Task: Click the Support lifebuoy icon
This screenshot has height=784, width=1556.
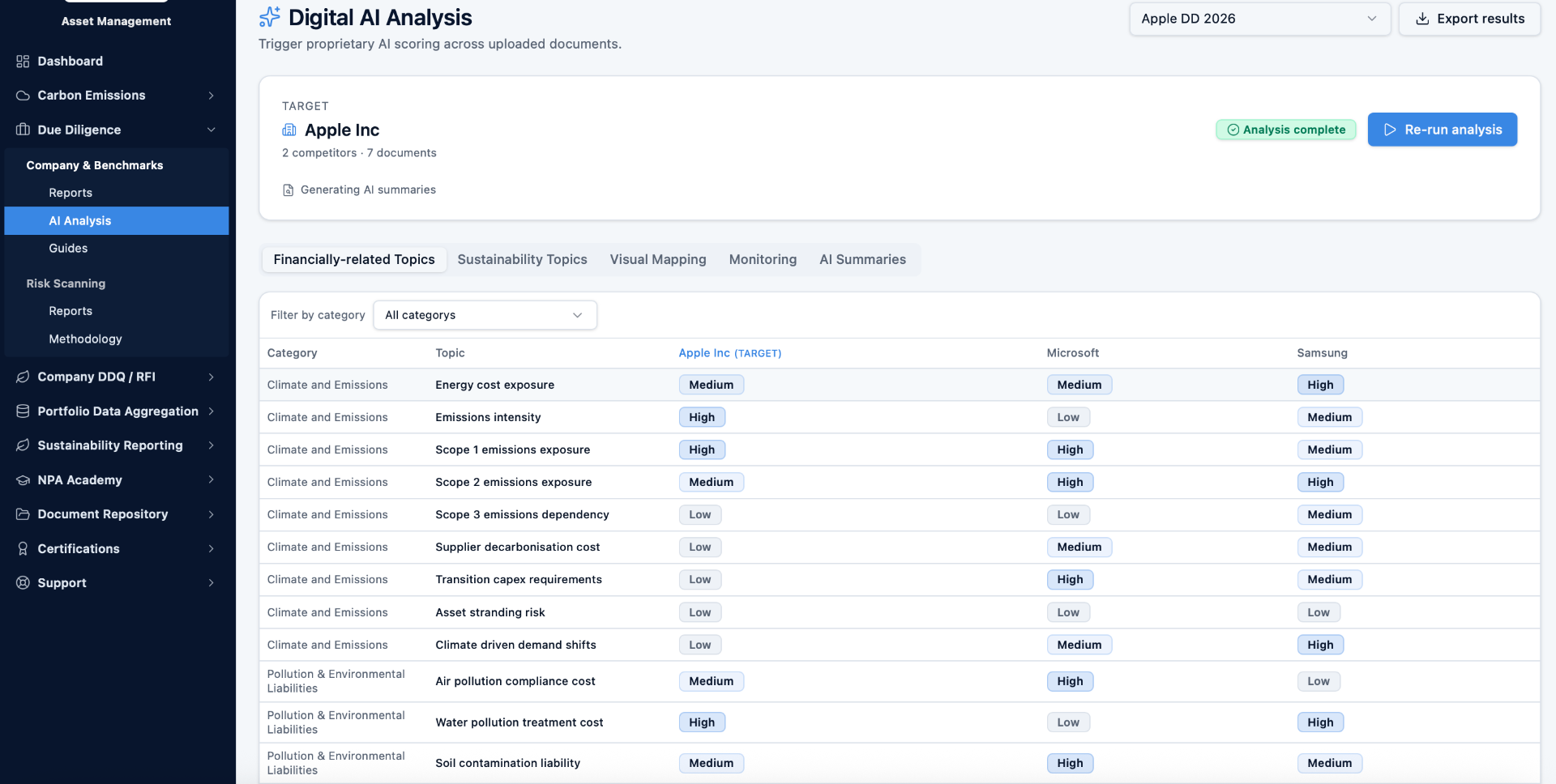Action: tap(23, 583)
